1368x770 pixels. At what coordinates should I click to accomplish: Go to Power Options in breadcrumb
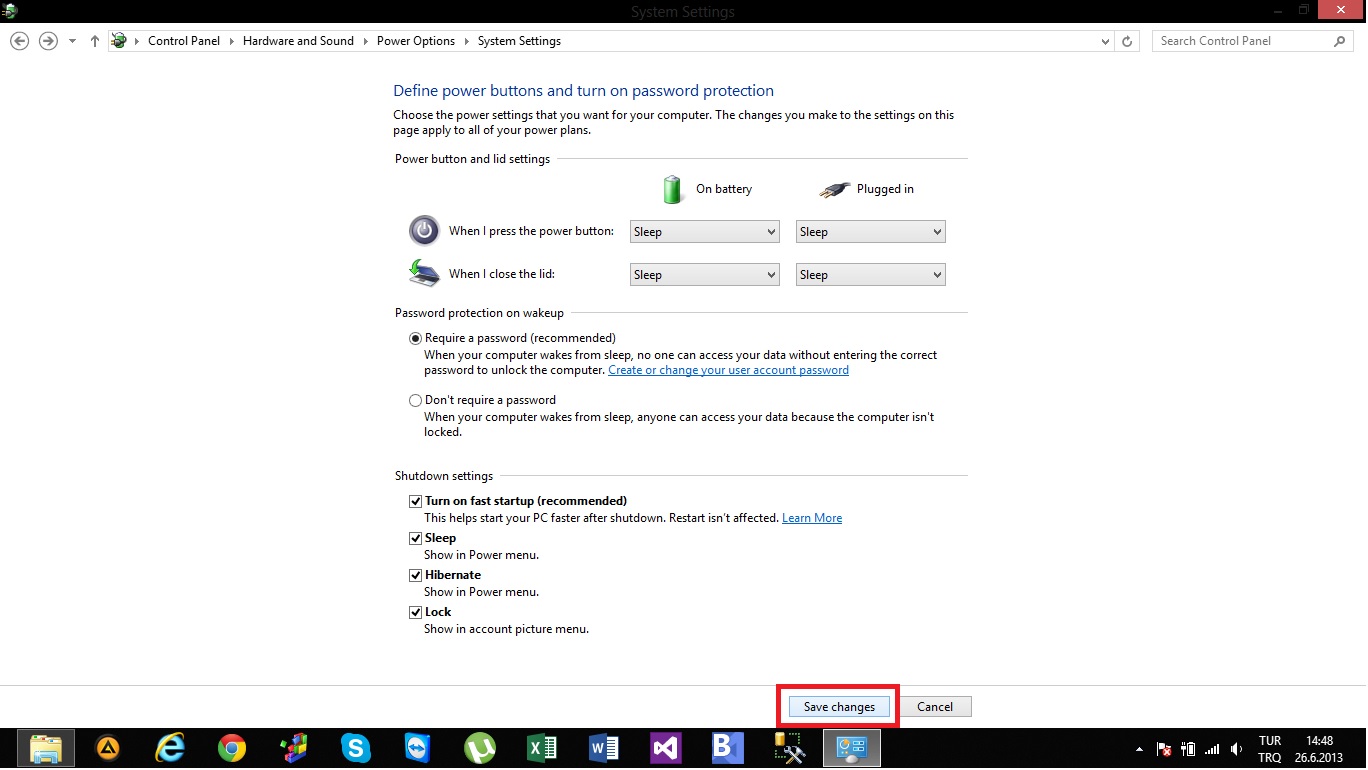tap(415, 41)
